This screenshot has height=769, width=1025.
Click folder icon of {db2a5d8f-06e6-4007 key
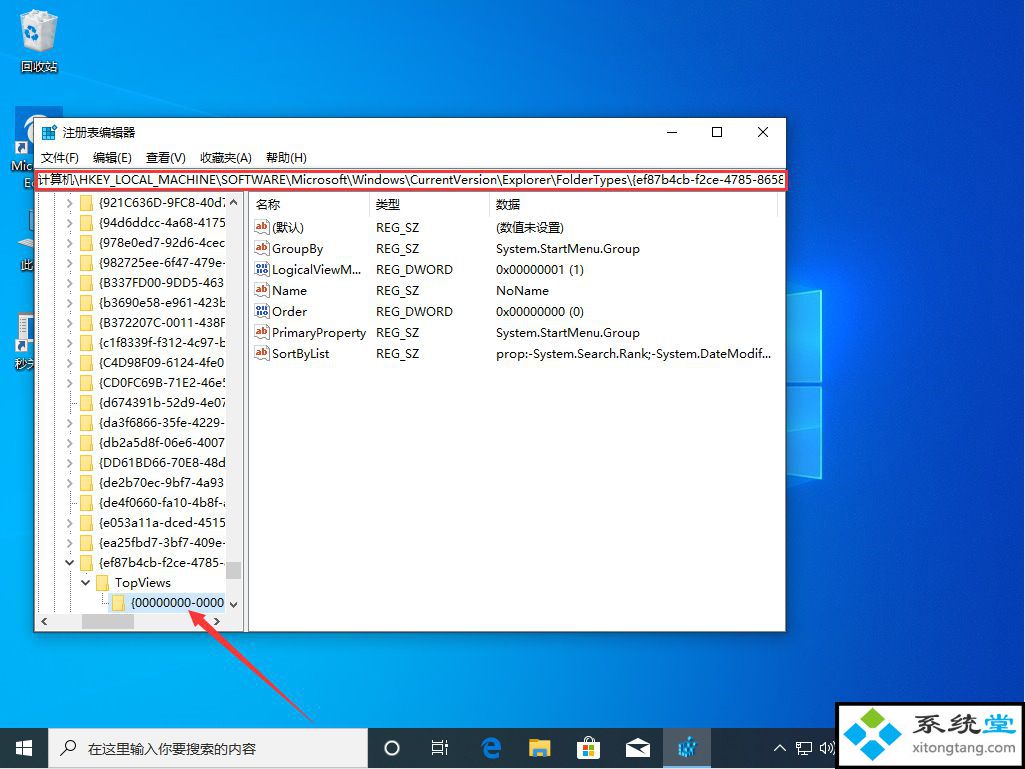(x=86, y=442)
